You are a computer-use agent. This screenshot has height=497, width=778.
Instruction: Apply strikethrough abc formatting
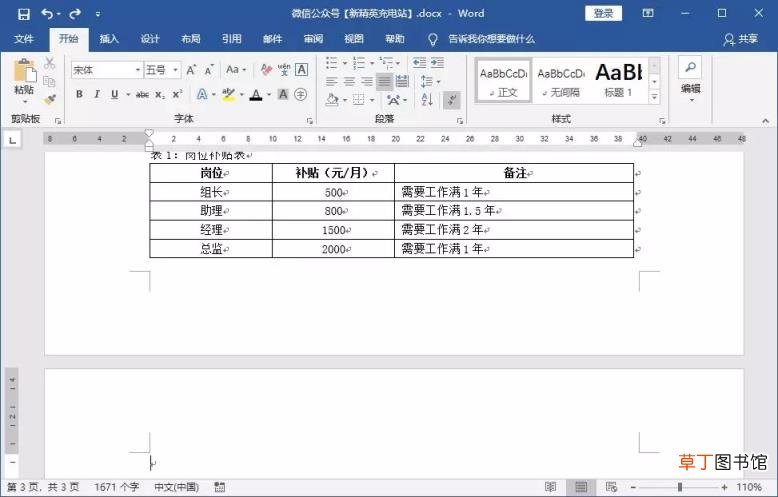point(142,94)
